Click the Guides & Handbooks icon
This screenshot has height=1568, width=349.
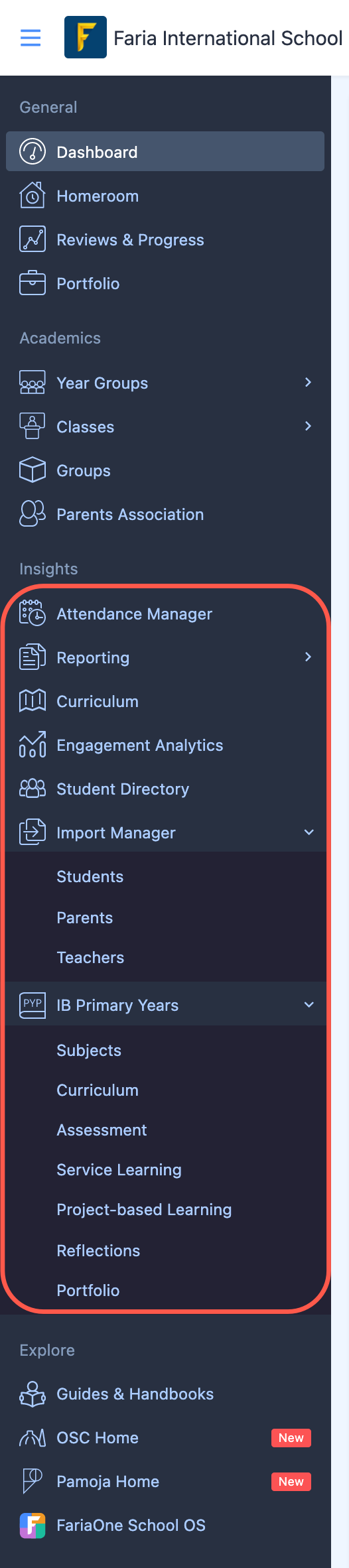(x=33, y=1394)
